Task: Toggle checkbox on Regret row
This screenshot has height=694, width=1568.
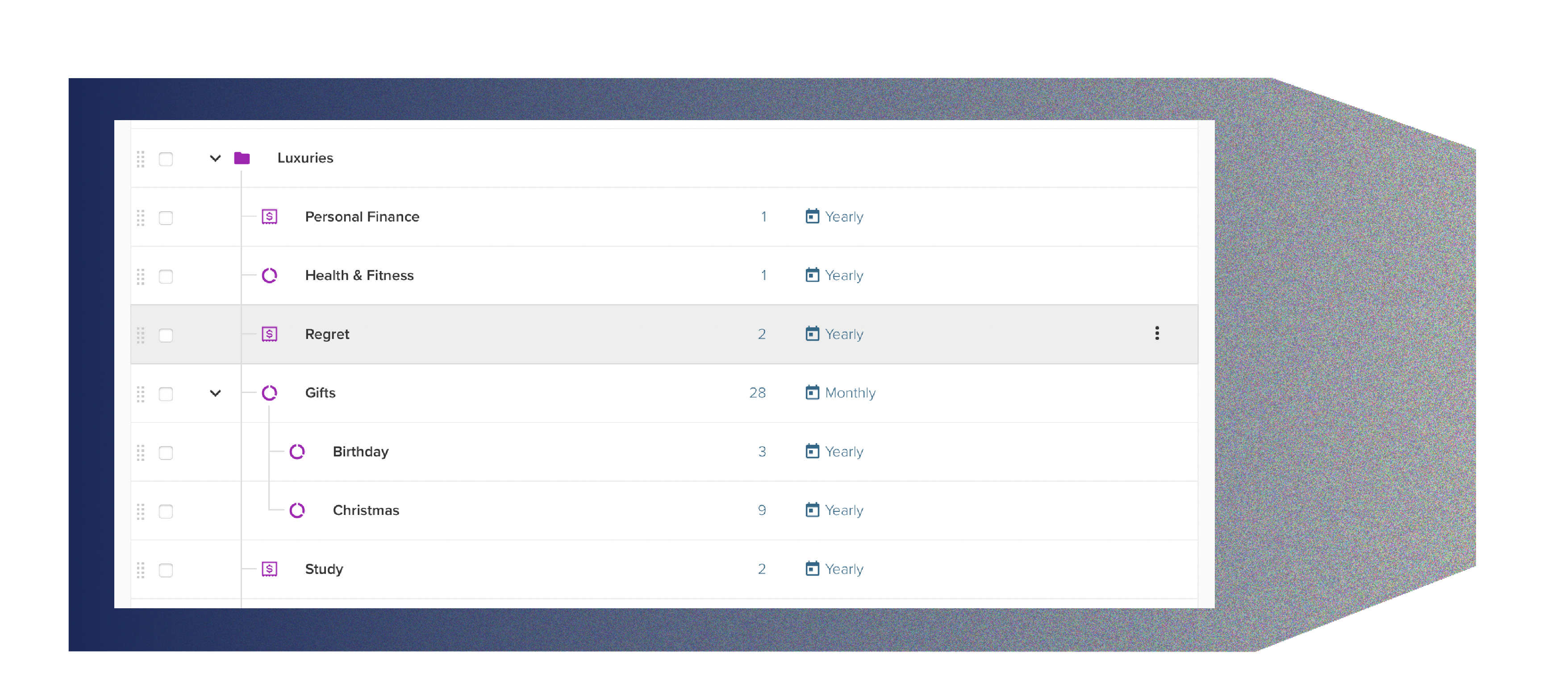Action: point(166,333)
